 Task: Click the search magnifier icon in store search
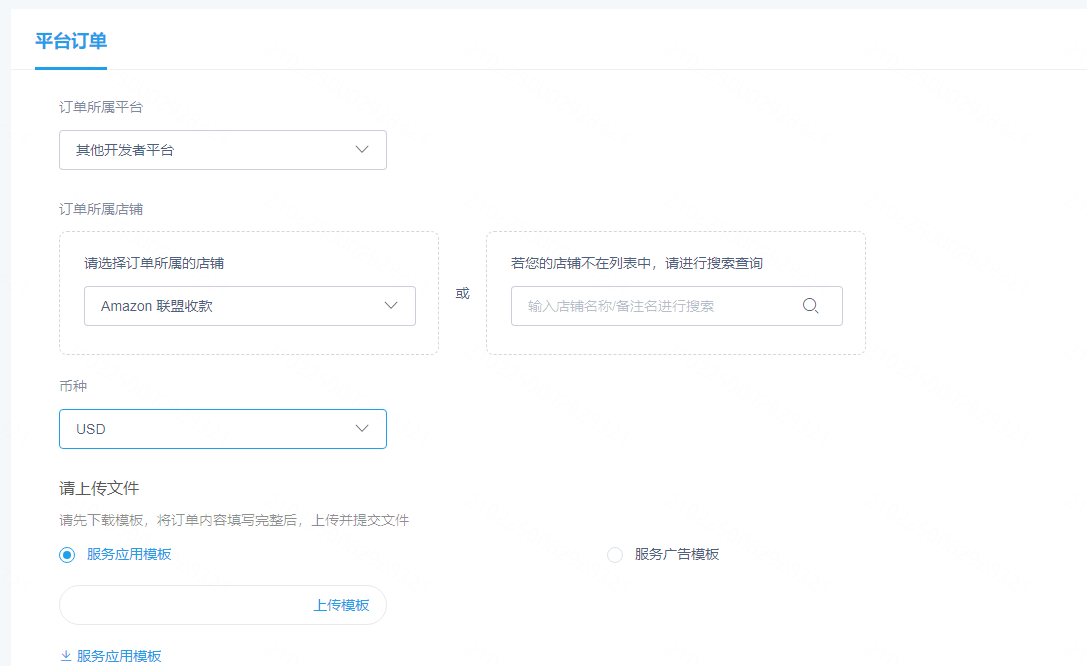click(811, 306)
